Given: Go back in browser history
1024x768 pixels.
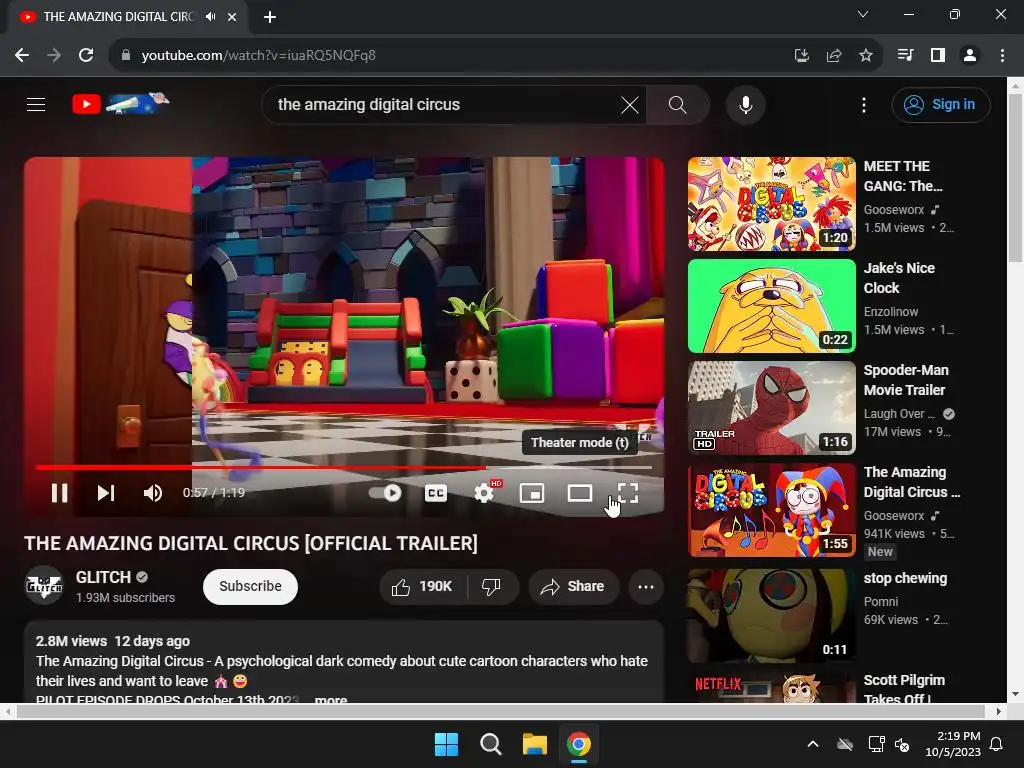Looking at the screenshot, I should click(x=22, y=56).
